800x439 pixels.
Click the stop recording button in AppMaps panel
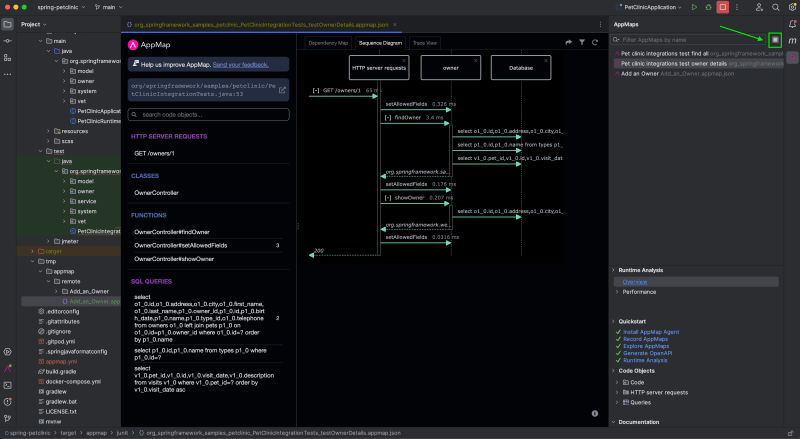pos(775,39)
